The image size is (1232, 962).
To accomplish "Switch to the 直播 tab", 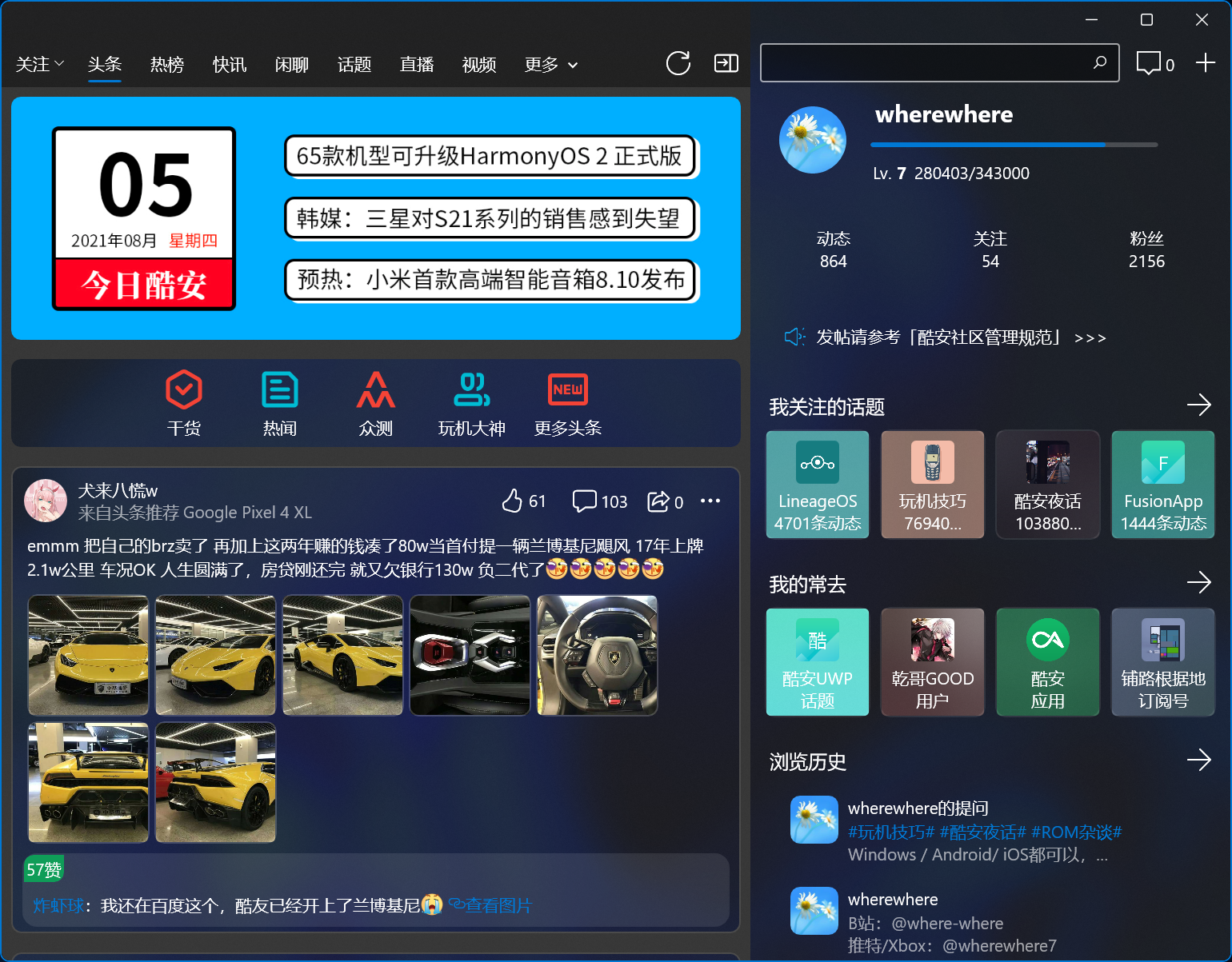I will [417, 64].
